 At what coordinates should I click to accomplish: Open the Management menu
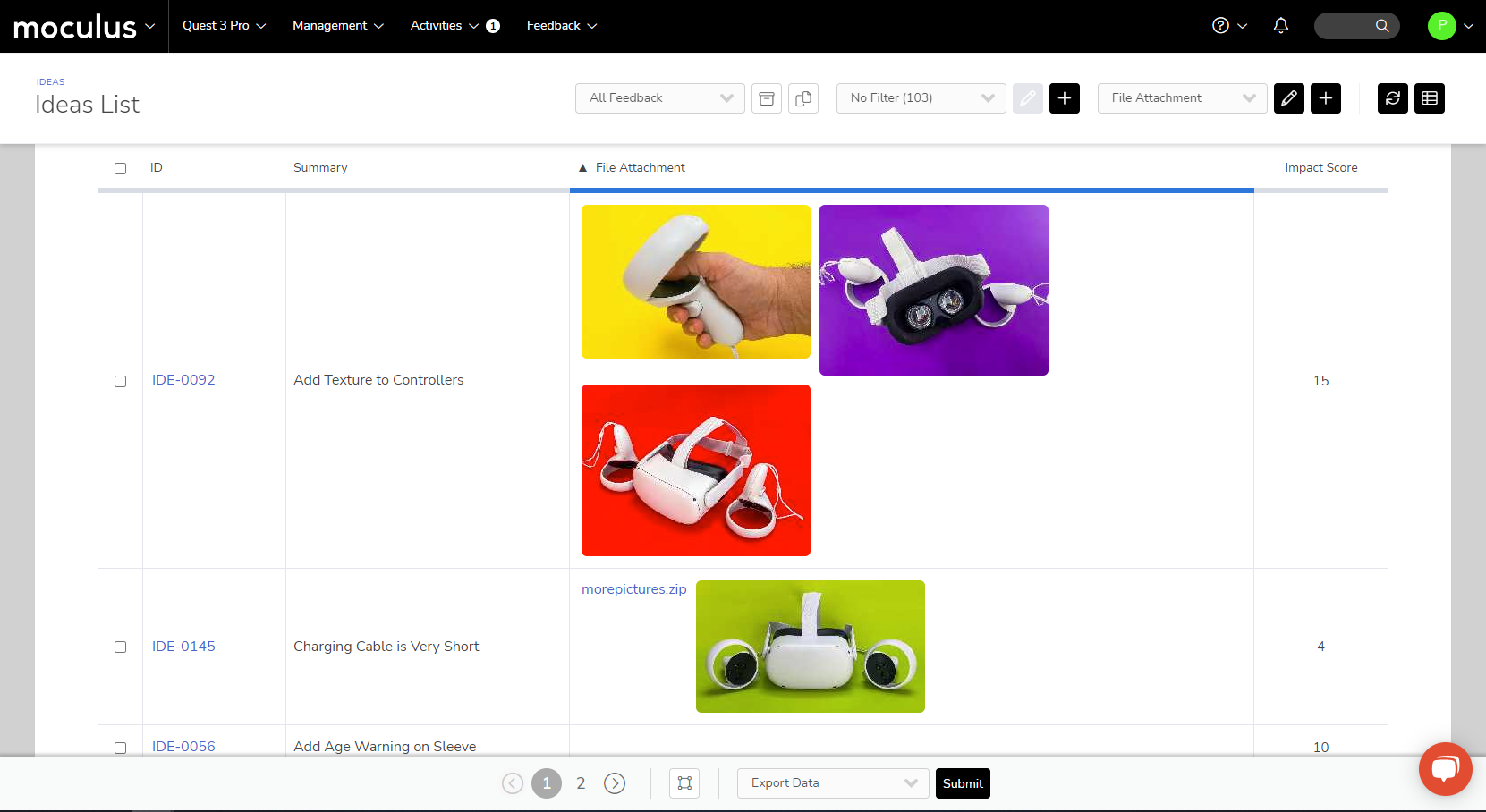tap(337, 26)
